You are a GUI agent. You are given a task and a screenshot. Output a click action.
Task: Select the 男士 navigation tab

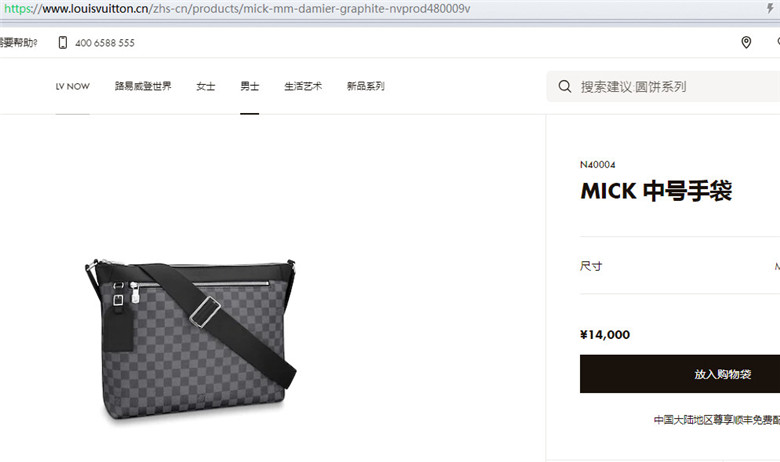(250, 86)
